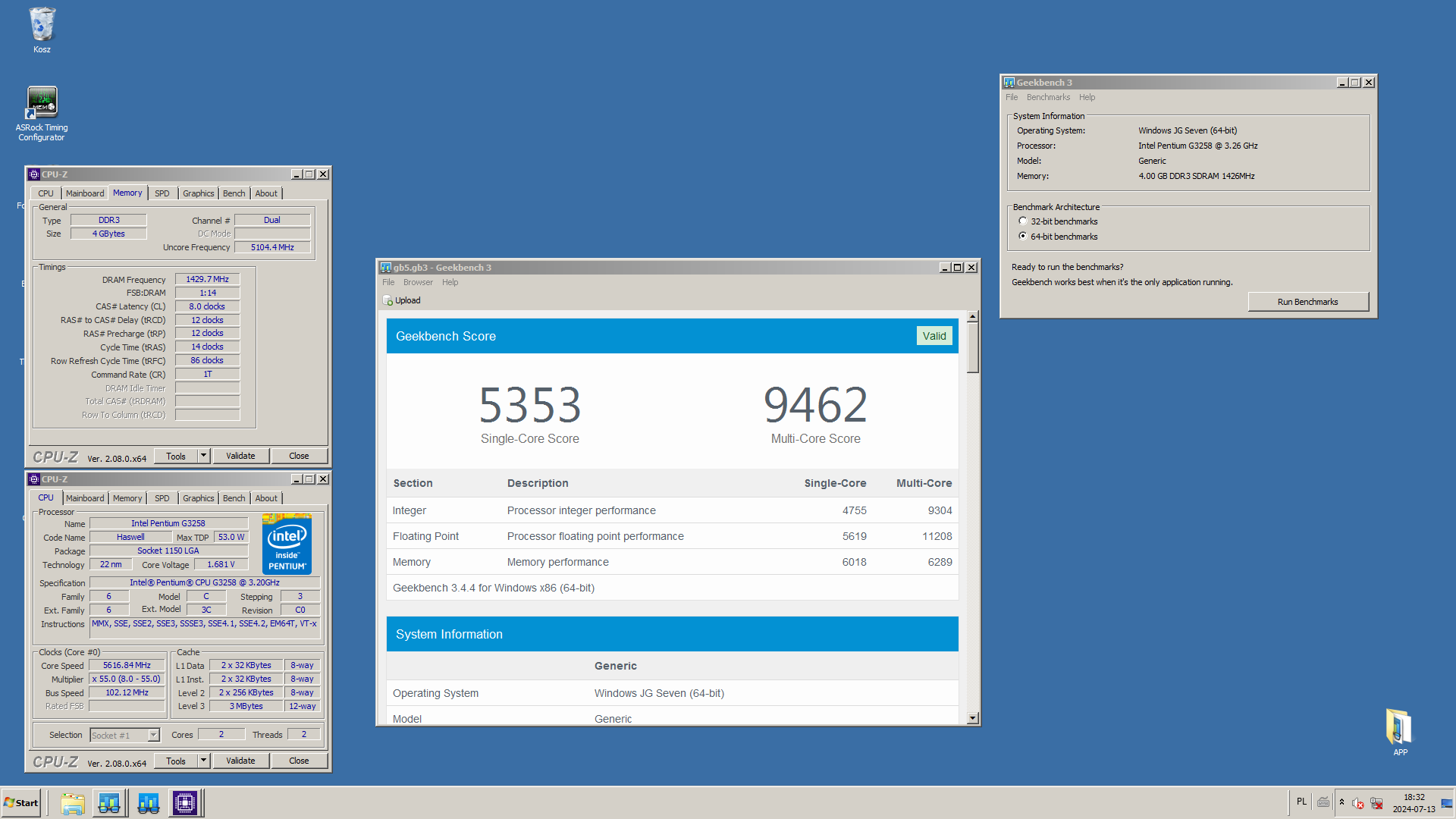1456x819 pixels.
Task: Click the title icon of the CPU-Z processor window
Action: 34,479
